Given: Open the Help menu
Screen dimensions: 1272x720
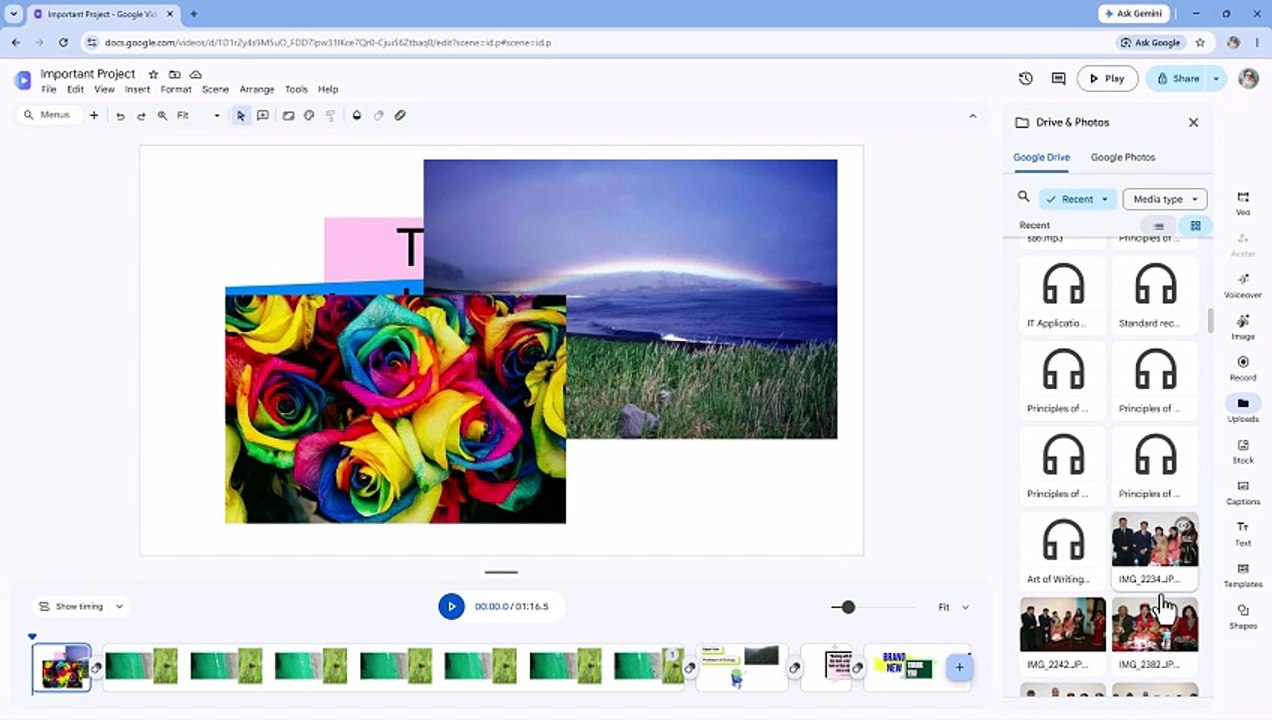Looking at the screenshot, I should coord(328,89).
